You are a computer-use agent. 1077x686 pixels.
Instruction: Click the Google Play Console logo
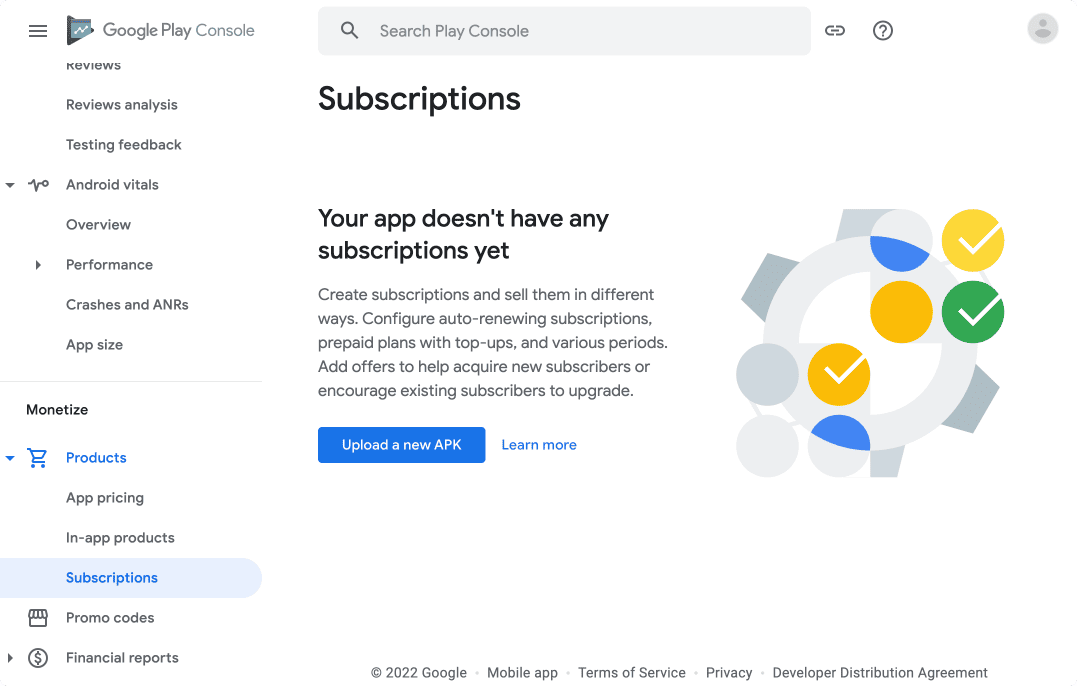point(161,31)
